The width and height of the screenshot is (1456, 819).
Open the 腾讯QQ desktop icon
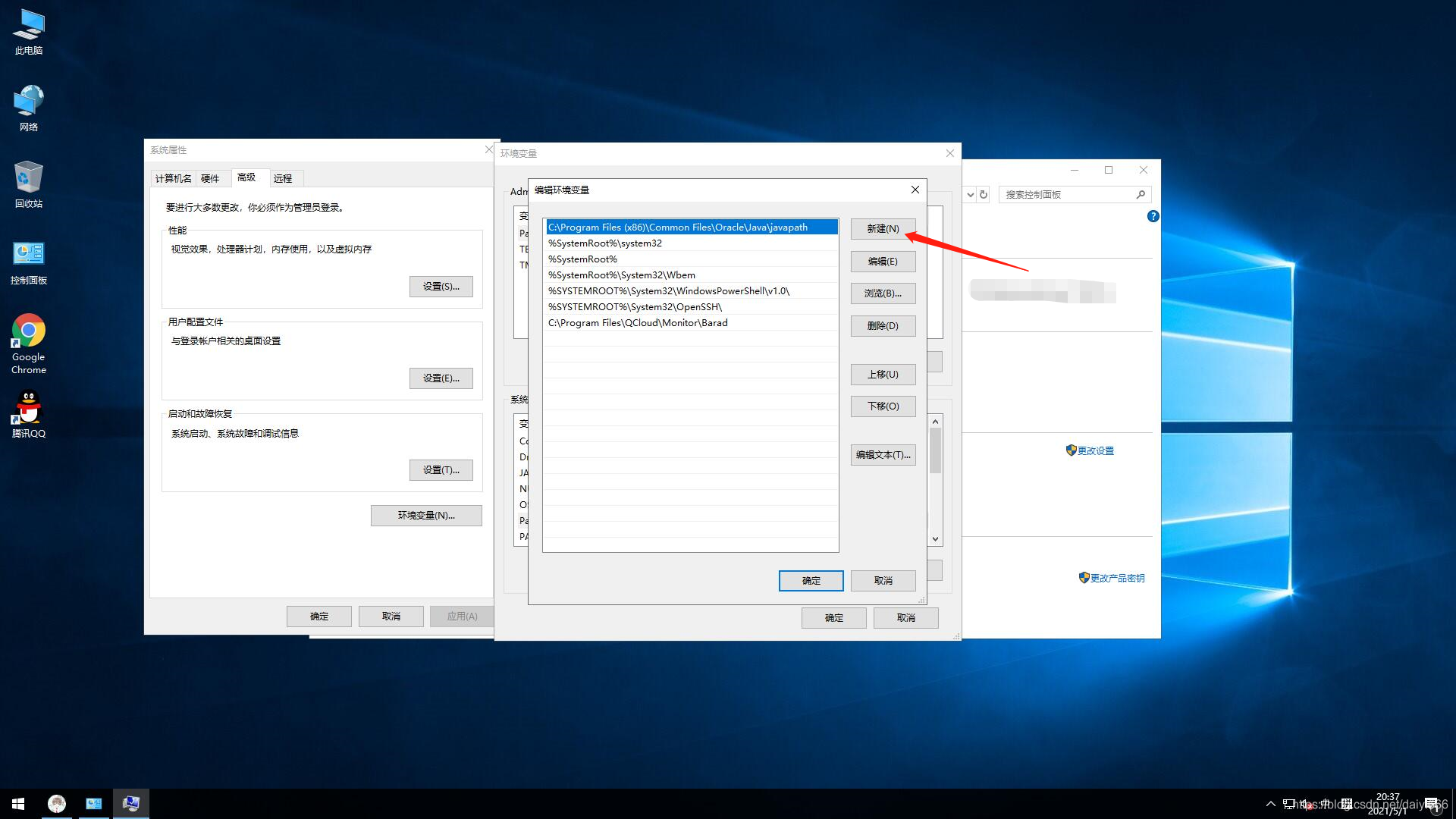click(29, 408)
